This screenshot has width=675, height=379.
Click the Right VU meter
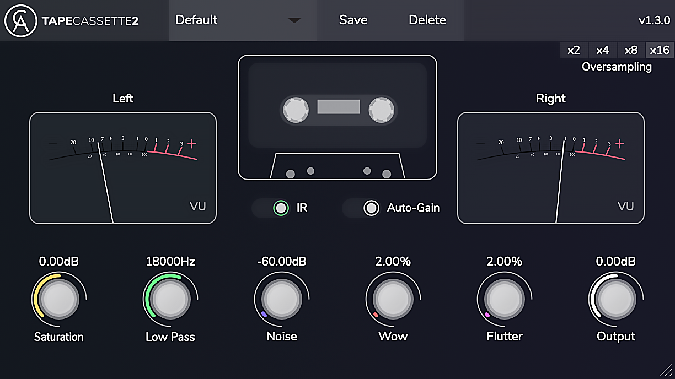(x=551, y=168)
